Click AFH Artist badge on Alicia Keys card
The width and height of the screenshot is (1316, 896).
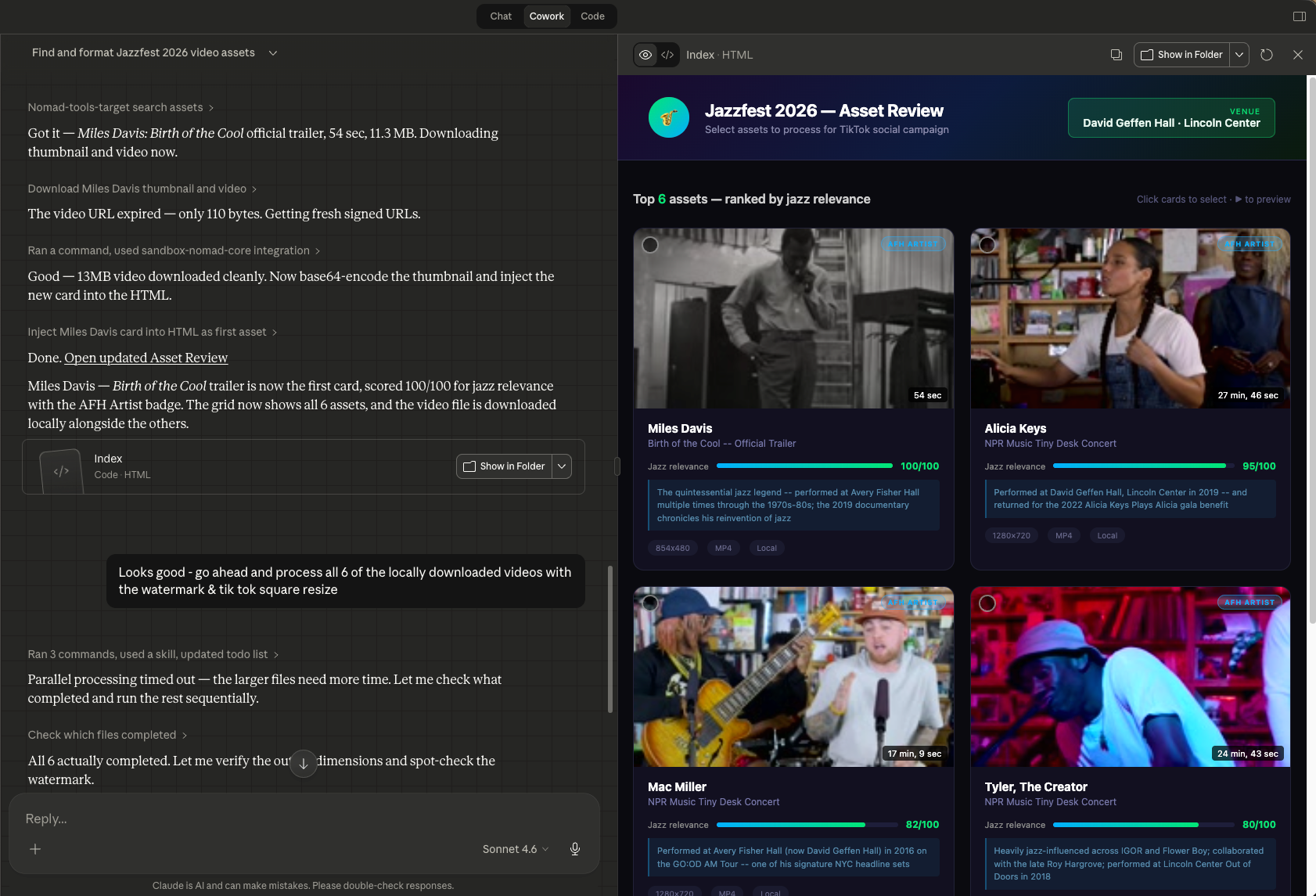[x=1249, y=244]
